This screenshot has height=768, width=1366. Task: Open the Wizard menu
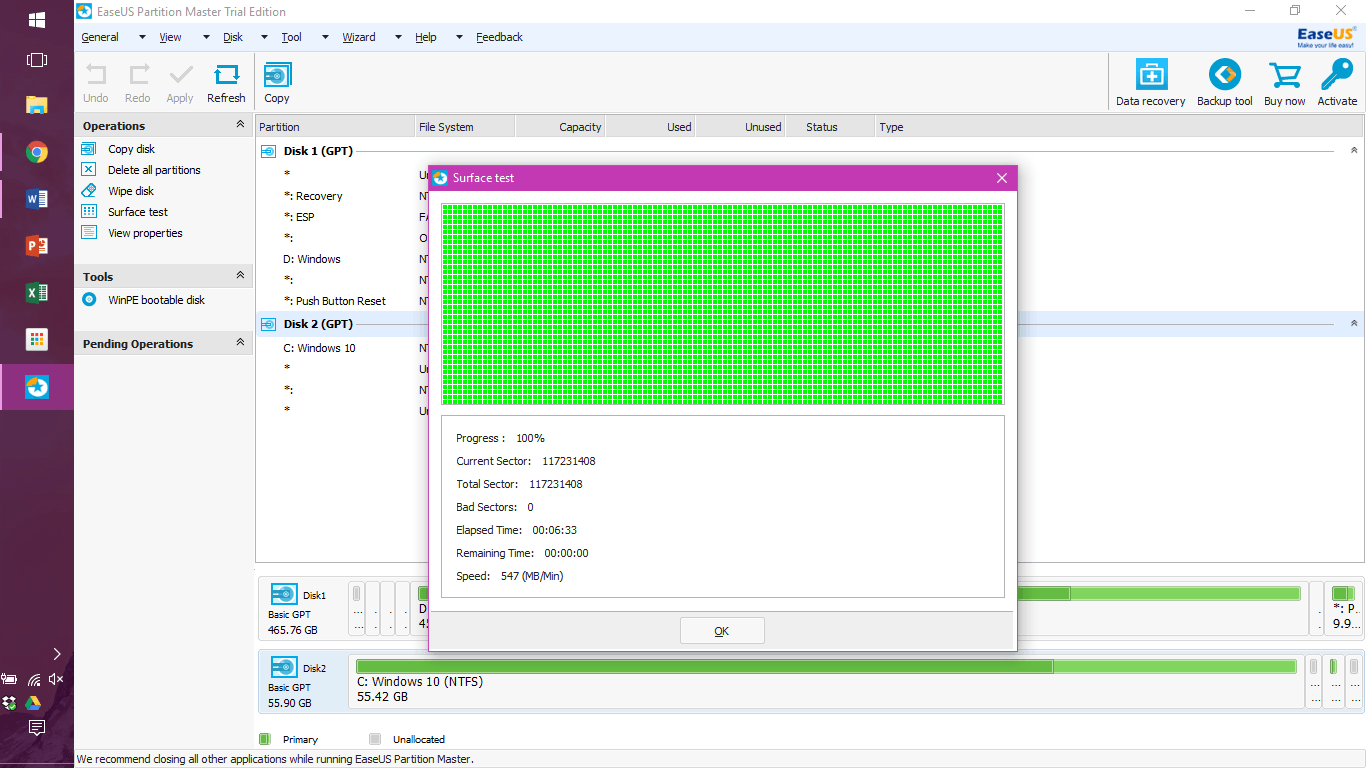[359, 37]
